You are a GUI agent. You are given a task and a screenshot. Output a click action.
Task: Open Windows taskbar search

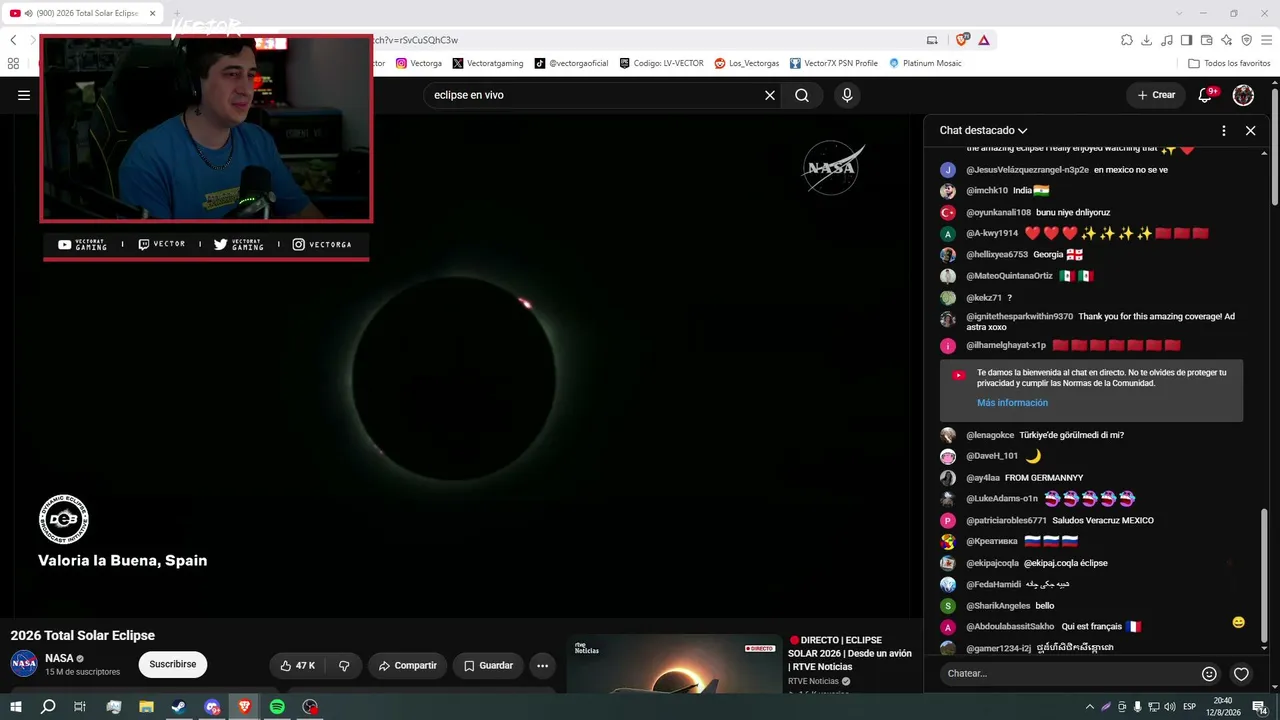[48, 707]
